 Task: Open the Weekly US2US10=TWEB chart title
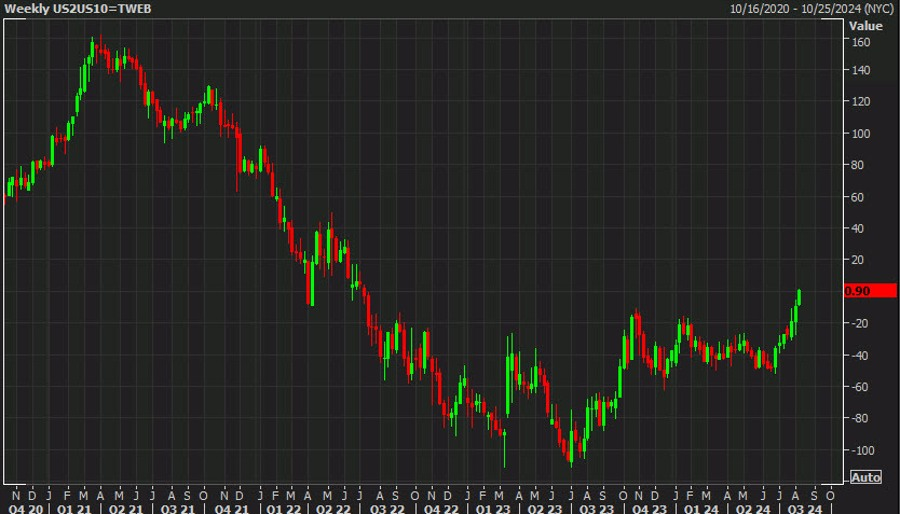(x=77, y=9)
